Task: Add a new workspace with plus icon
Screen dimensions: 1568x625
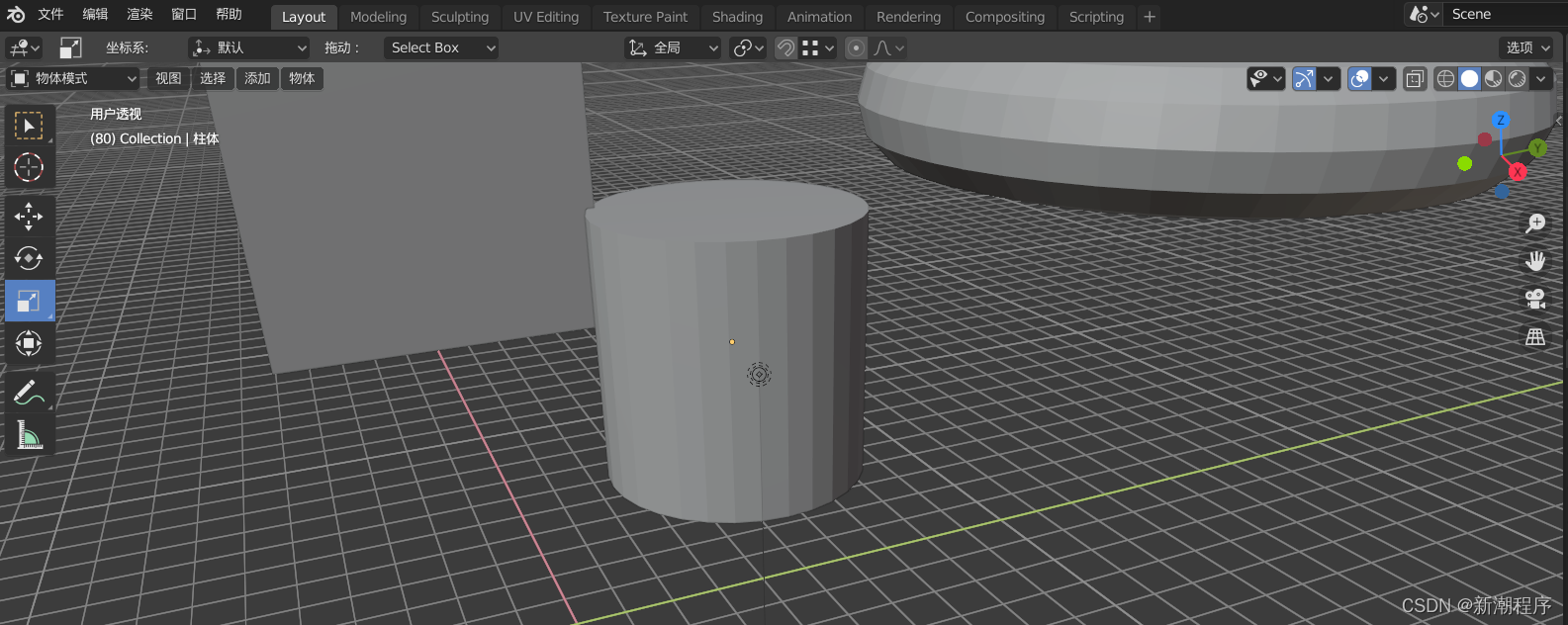Action: tap(1150, 17)
